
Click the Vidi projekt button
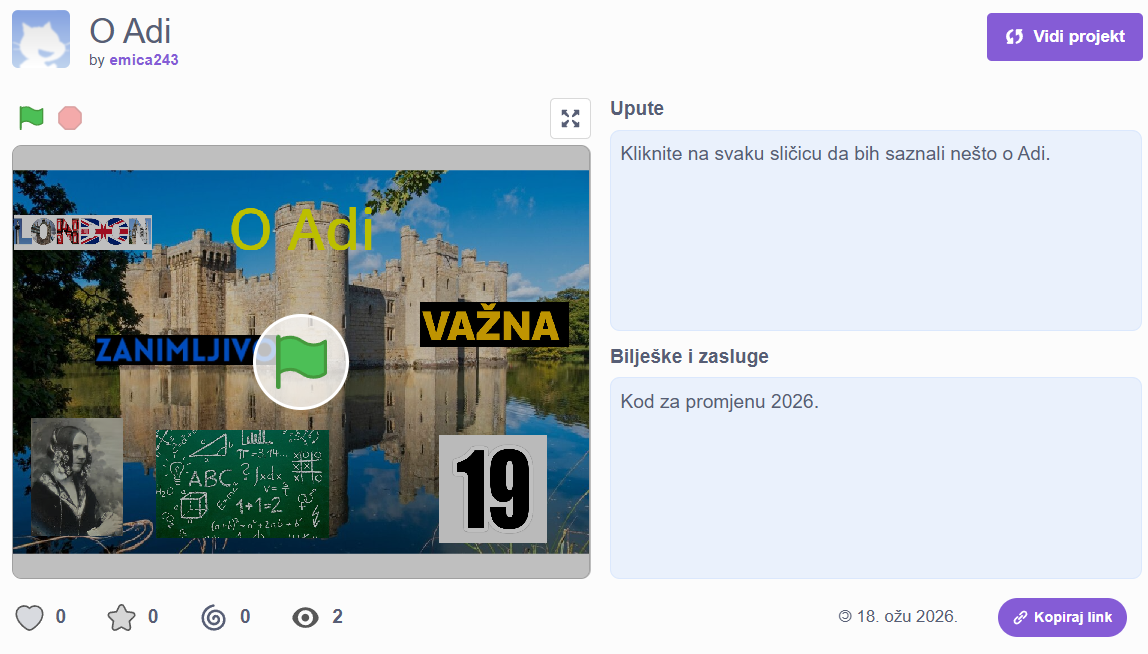[1064, 37]
